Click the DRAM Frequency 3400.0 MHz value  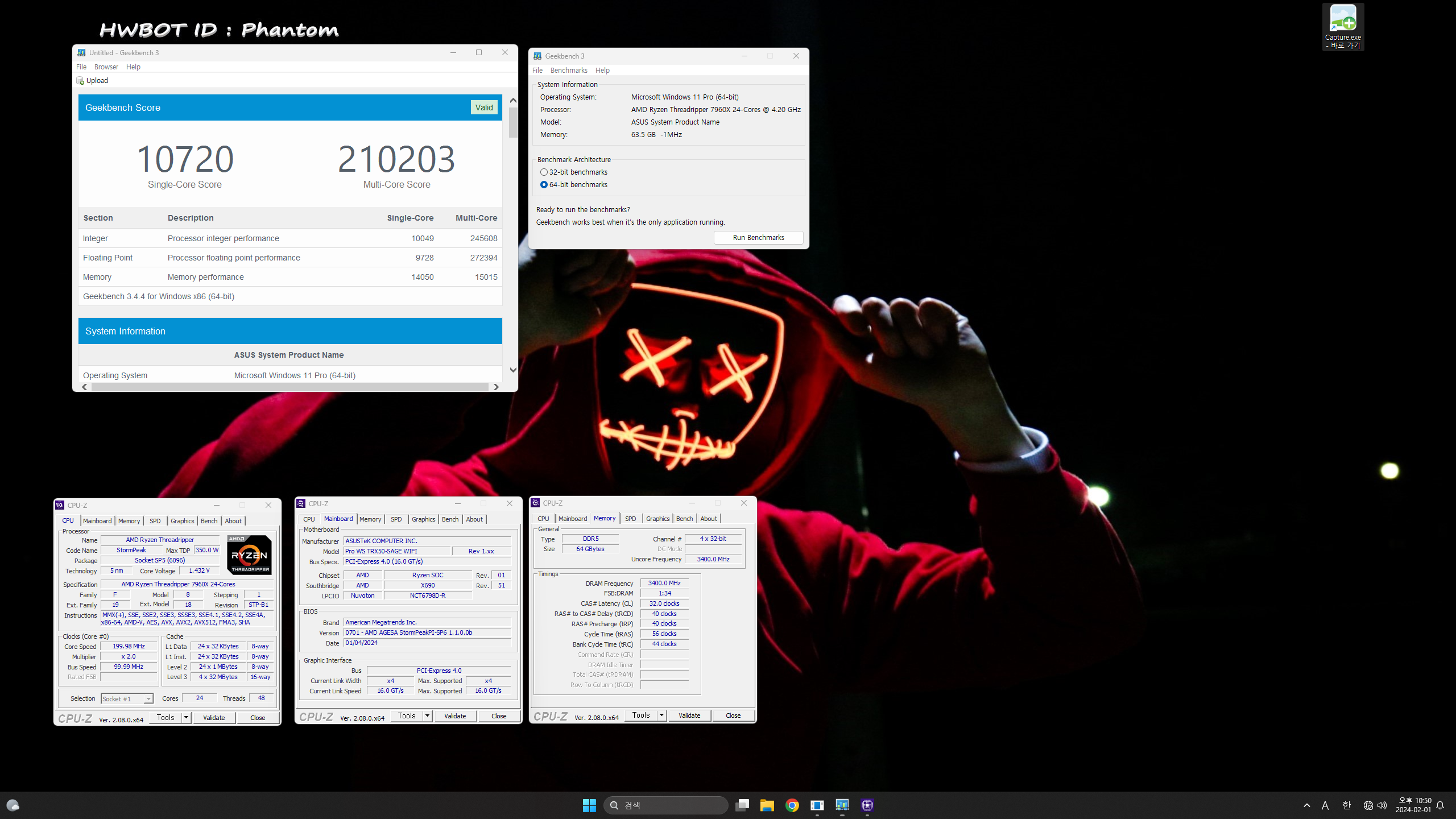pyautogui.click(x=664, y=583)
